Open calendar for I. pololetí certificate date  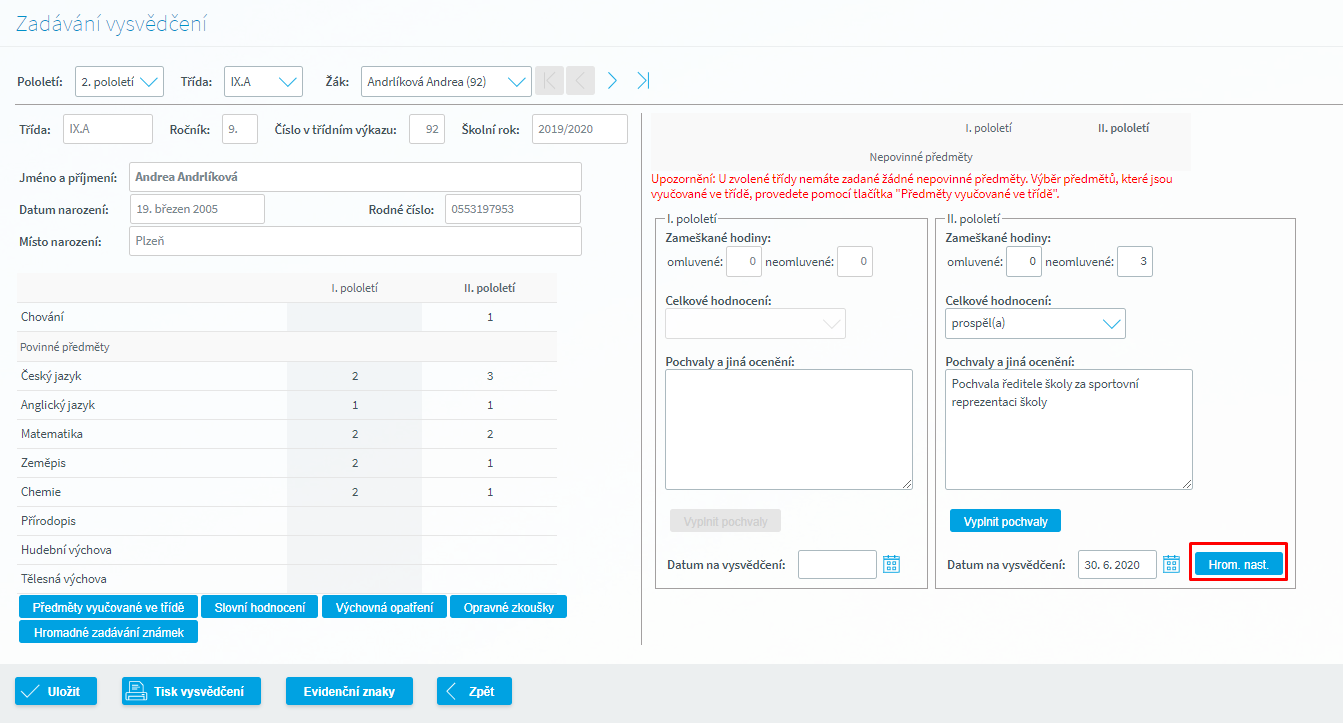click(892, 565)
